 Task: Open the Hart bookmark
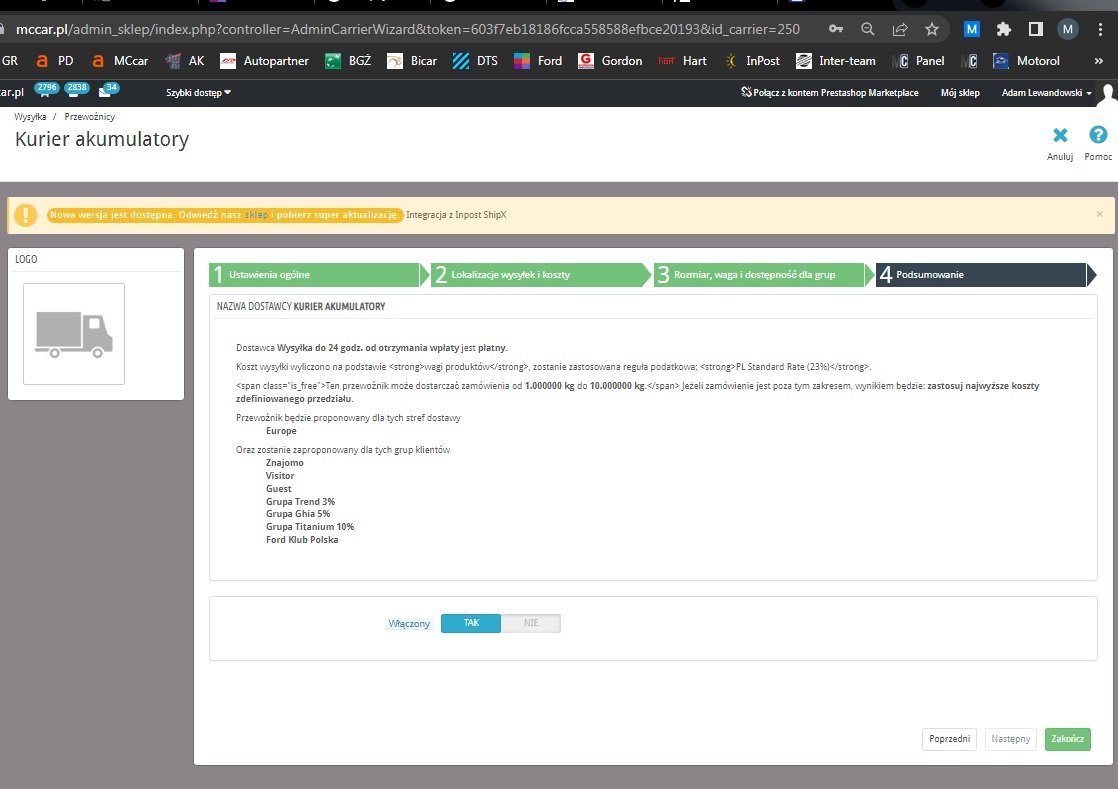(682, 61)
